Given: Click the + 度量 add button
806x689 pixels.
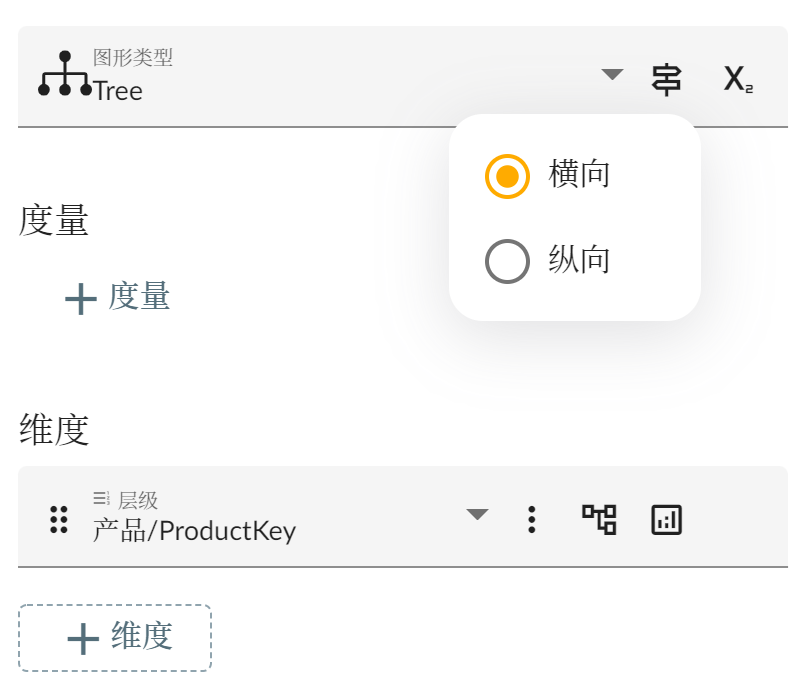Looking at the screenshot, I should (117, 297).
